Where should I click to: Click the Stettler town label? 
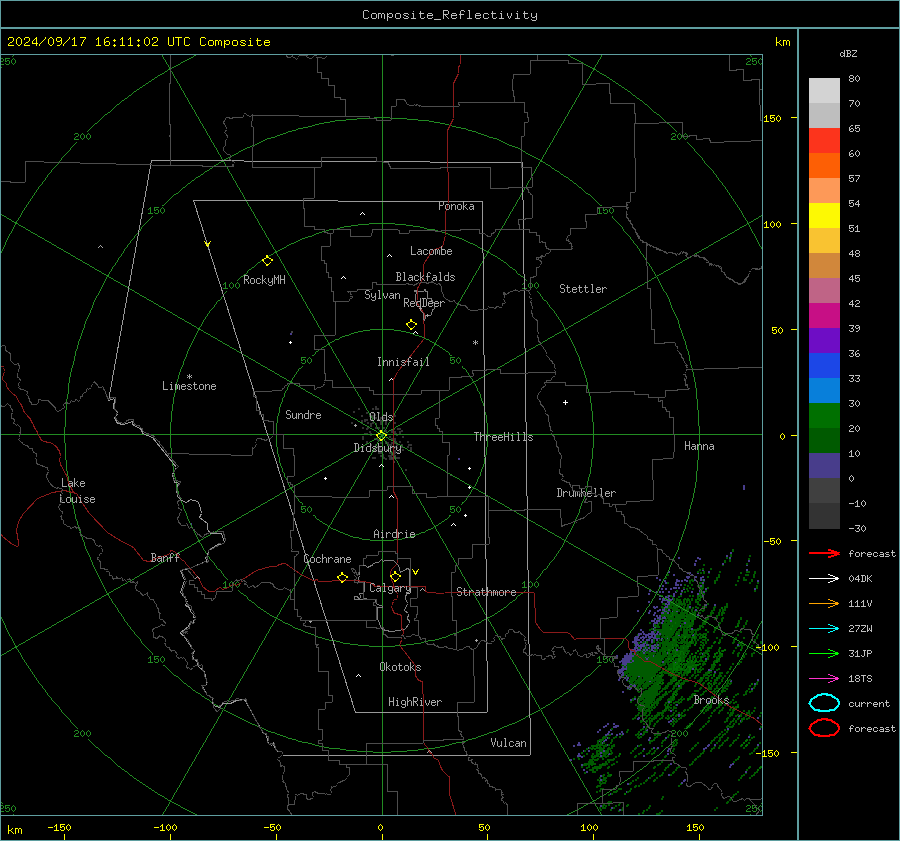click(x=583, y=289)
